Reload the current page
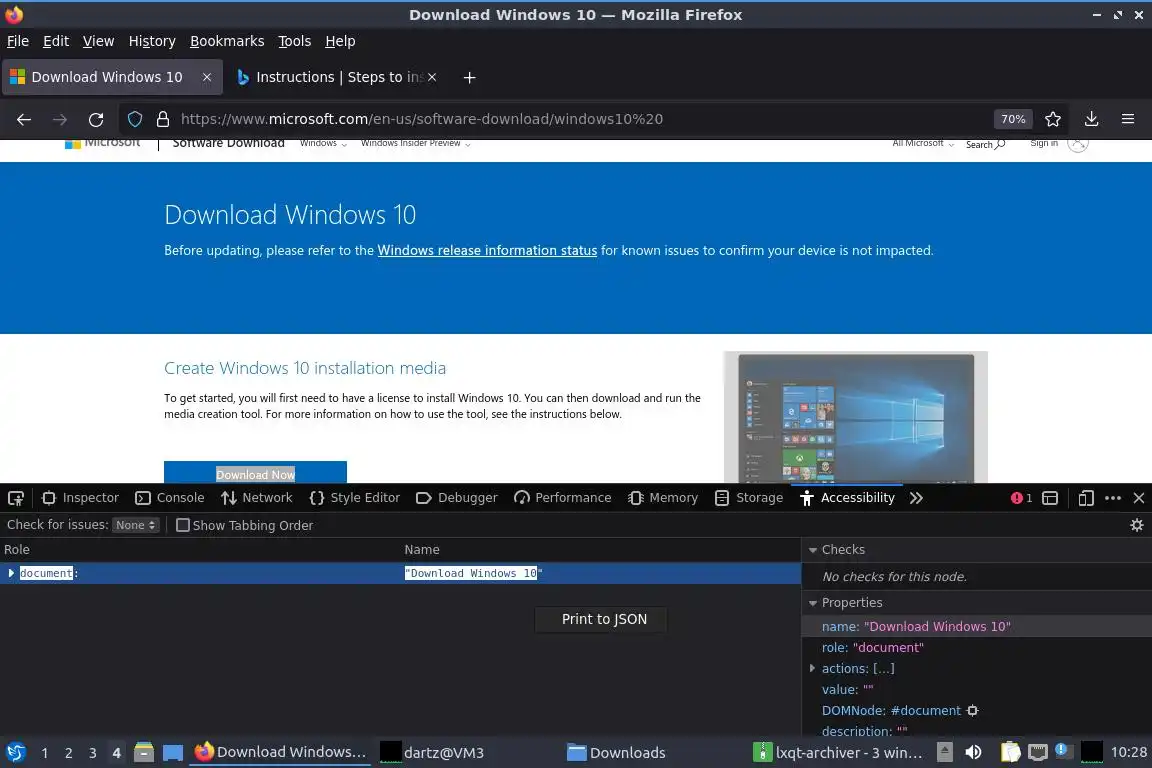Image resolution: width=1152 pixels, height=768 pixels. coord(96,119)
